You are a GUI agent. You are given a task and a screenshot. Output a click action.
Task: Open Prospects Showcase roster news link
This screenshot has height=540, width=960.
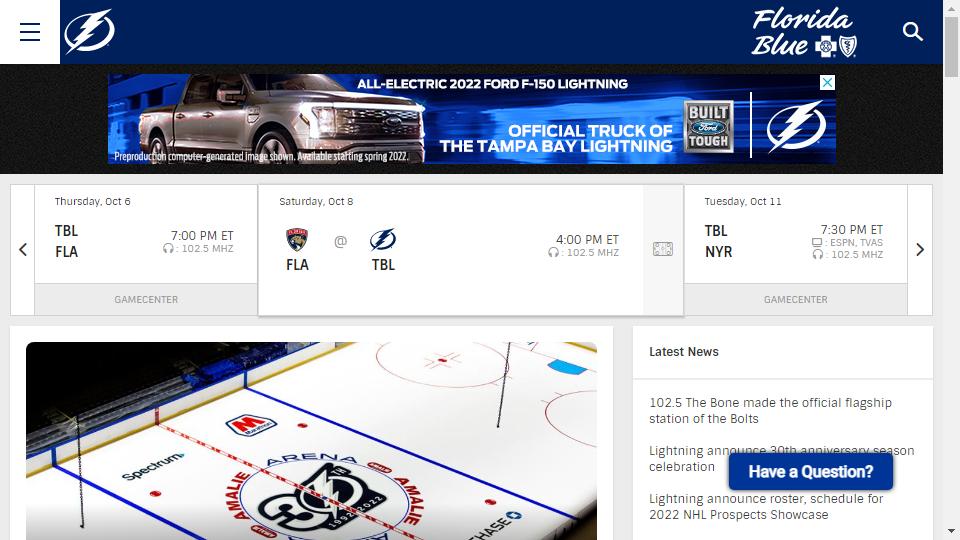[x=766, y=506]
